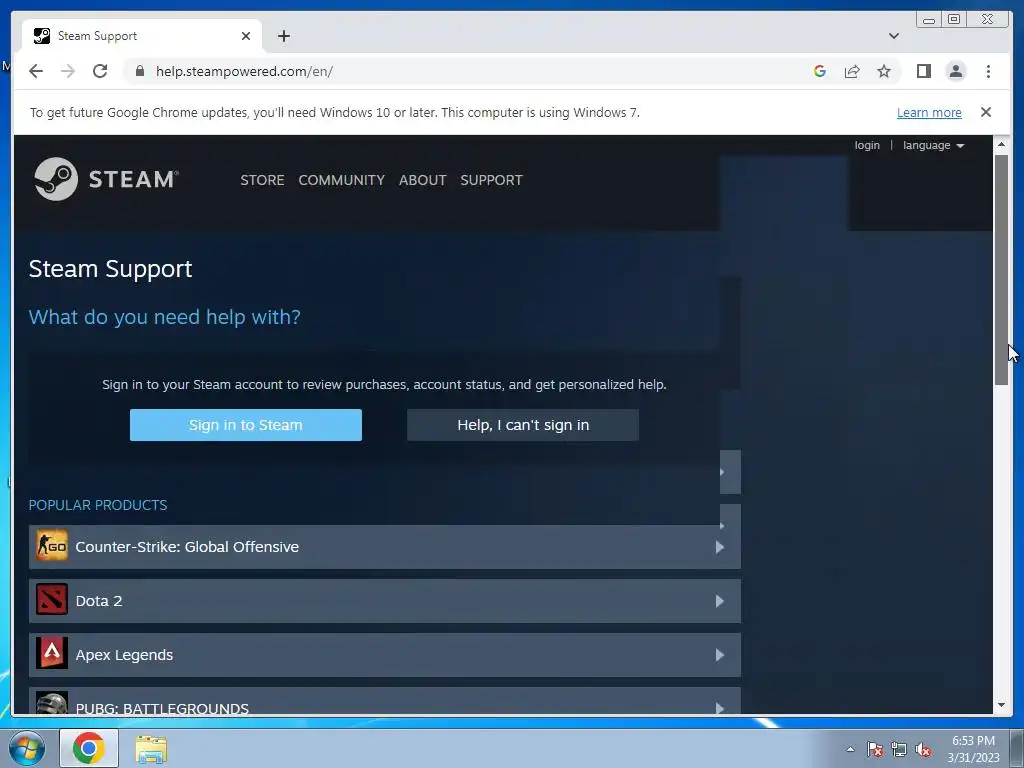Viewport: 1024px width, 768px height.
Task: Close the Steam Support tab
Action: click(246, 36)
